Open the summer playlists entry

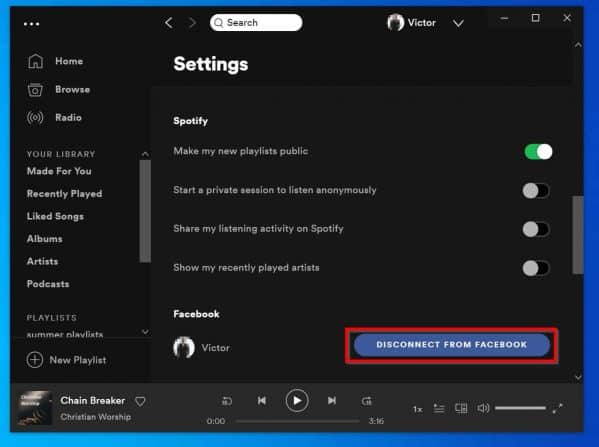[x=65, y=334]
